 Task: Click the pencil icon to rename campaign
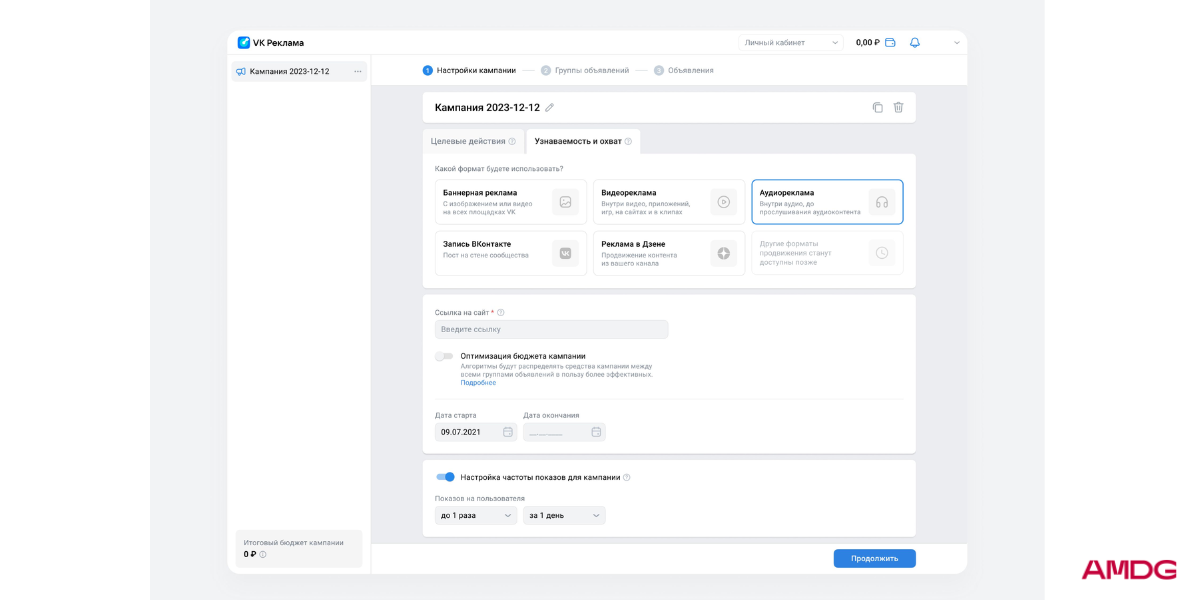point(549,108)
